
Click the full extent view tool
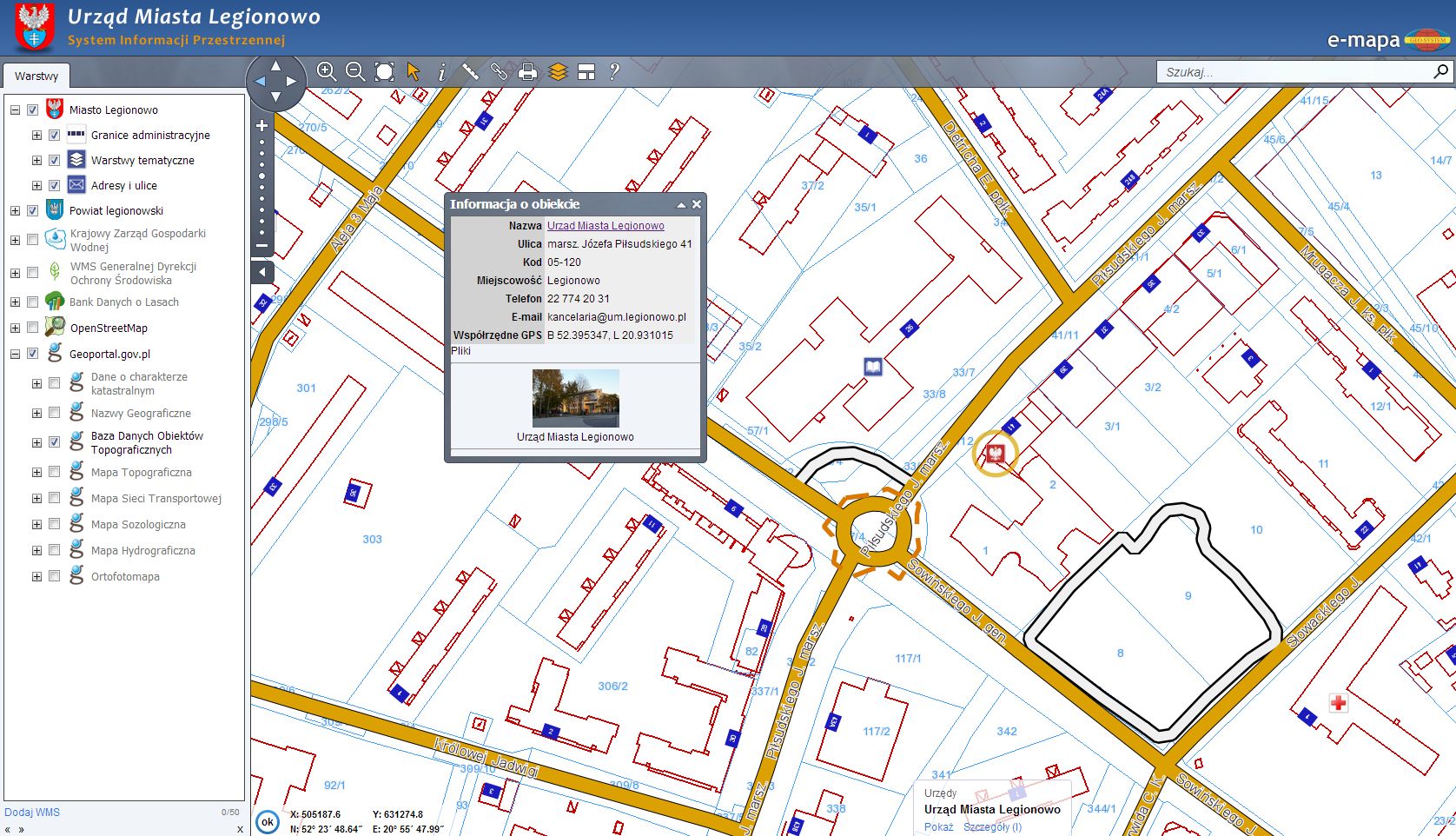pyautogui.click(x=384, y=71)
